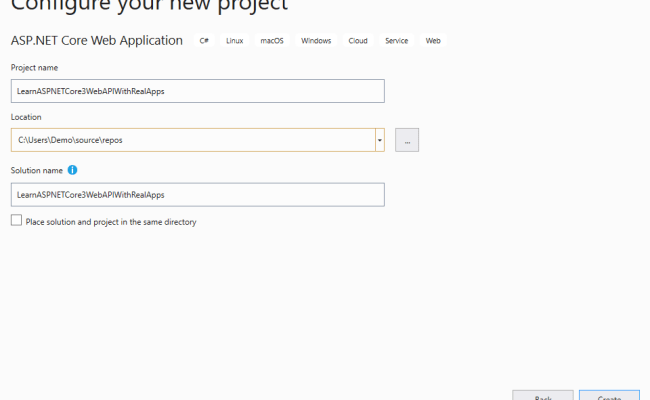Click the Project name input field

tap(198, 91)
